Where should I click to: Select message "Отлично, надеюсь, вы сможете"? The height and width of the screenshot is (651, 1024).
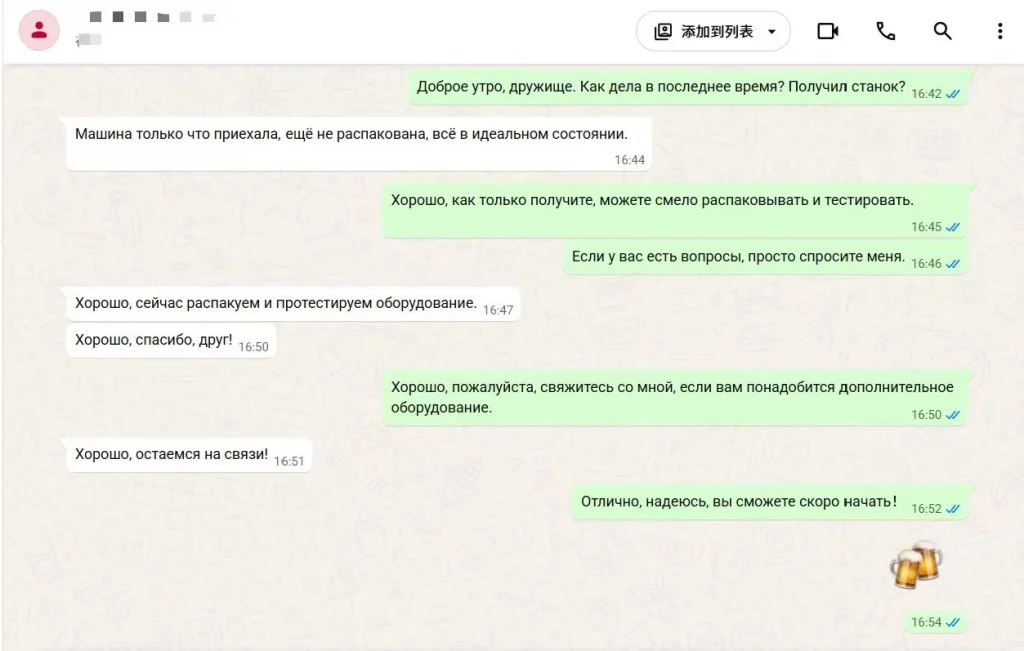point(769,503)
